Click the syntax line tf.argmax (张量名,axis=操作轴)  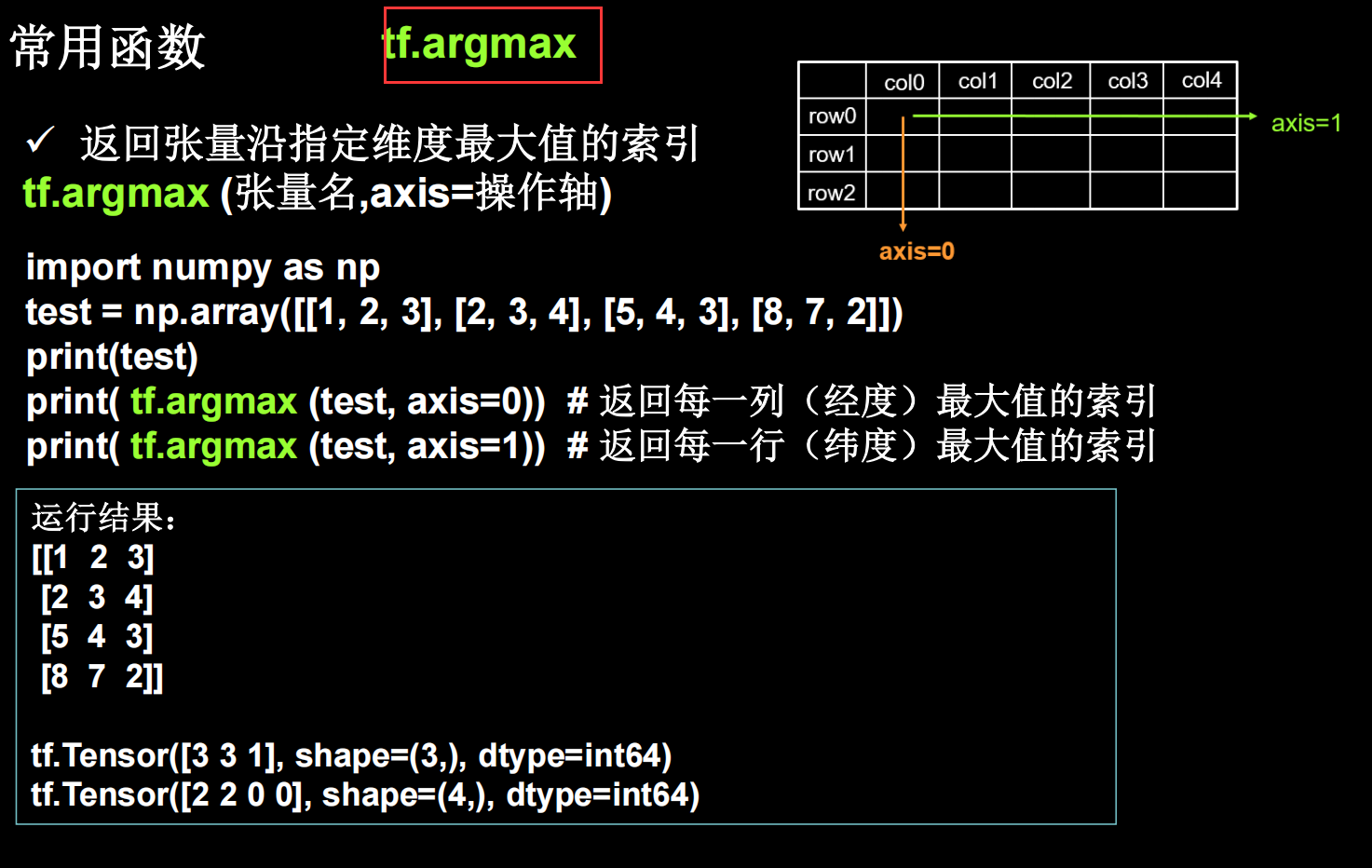[x=317, y=194]
